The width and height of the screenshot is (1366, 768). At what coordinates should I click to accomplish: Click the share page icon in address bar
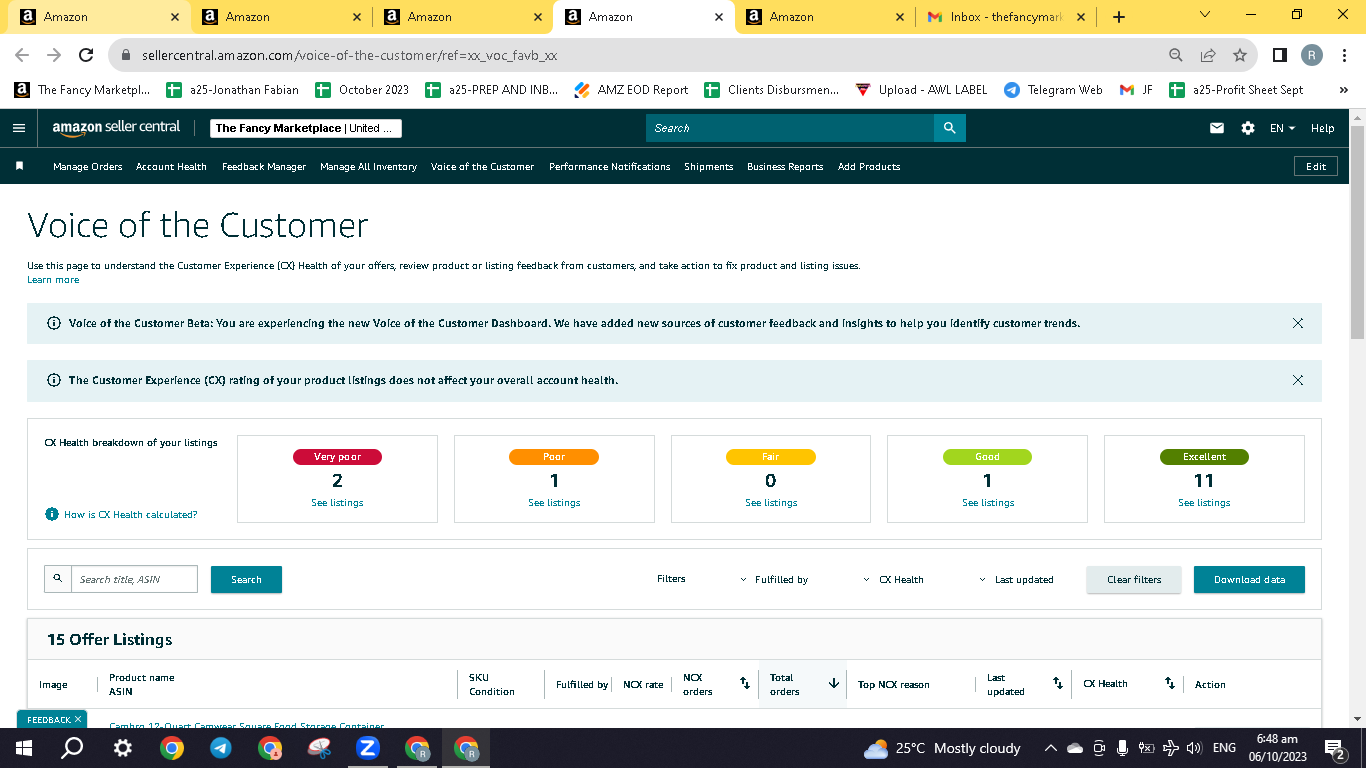pos(1208,56)
